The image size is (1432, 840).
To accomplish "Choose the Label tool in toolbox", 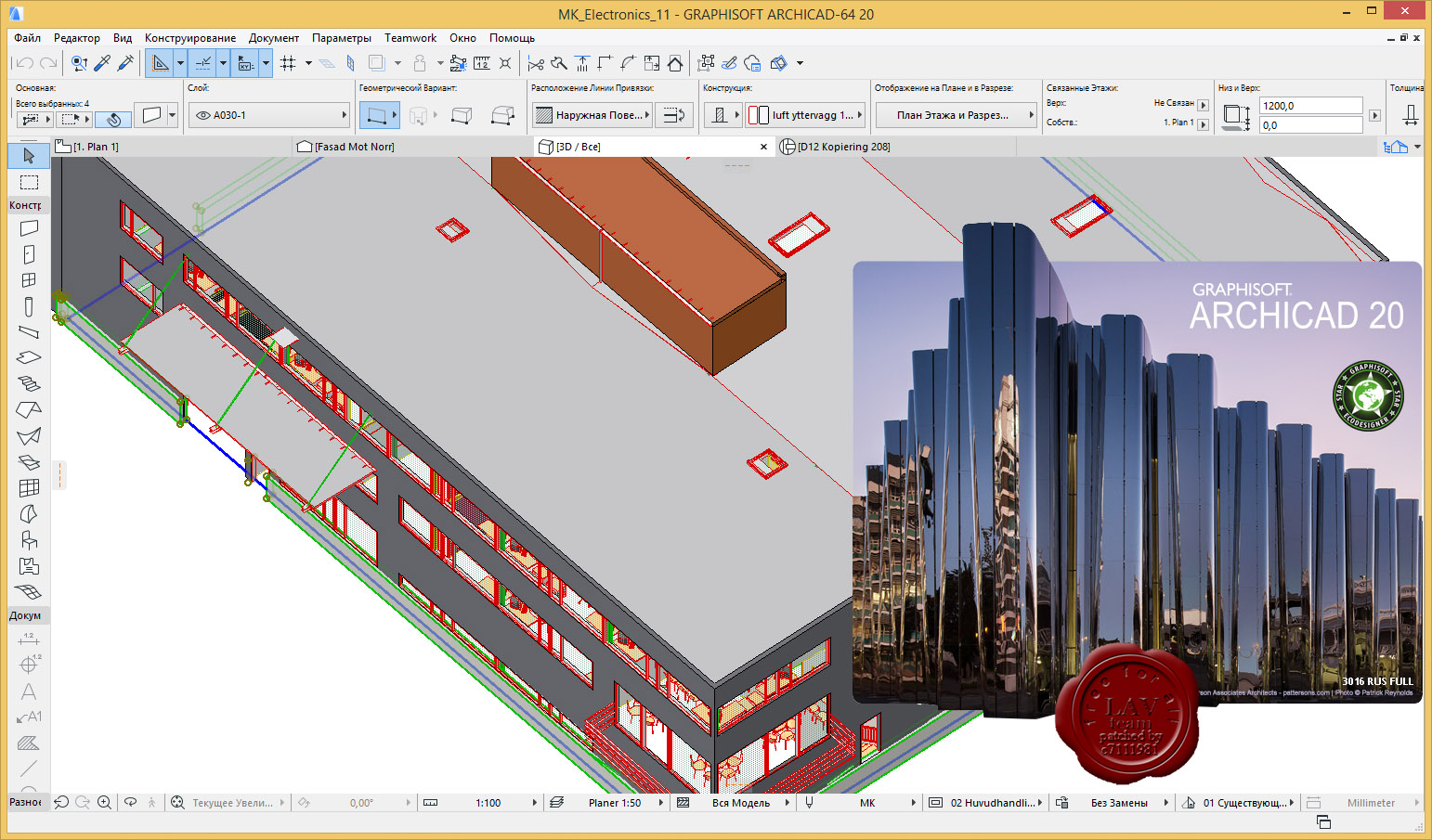I will pos(29,717).
